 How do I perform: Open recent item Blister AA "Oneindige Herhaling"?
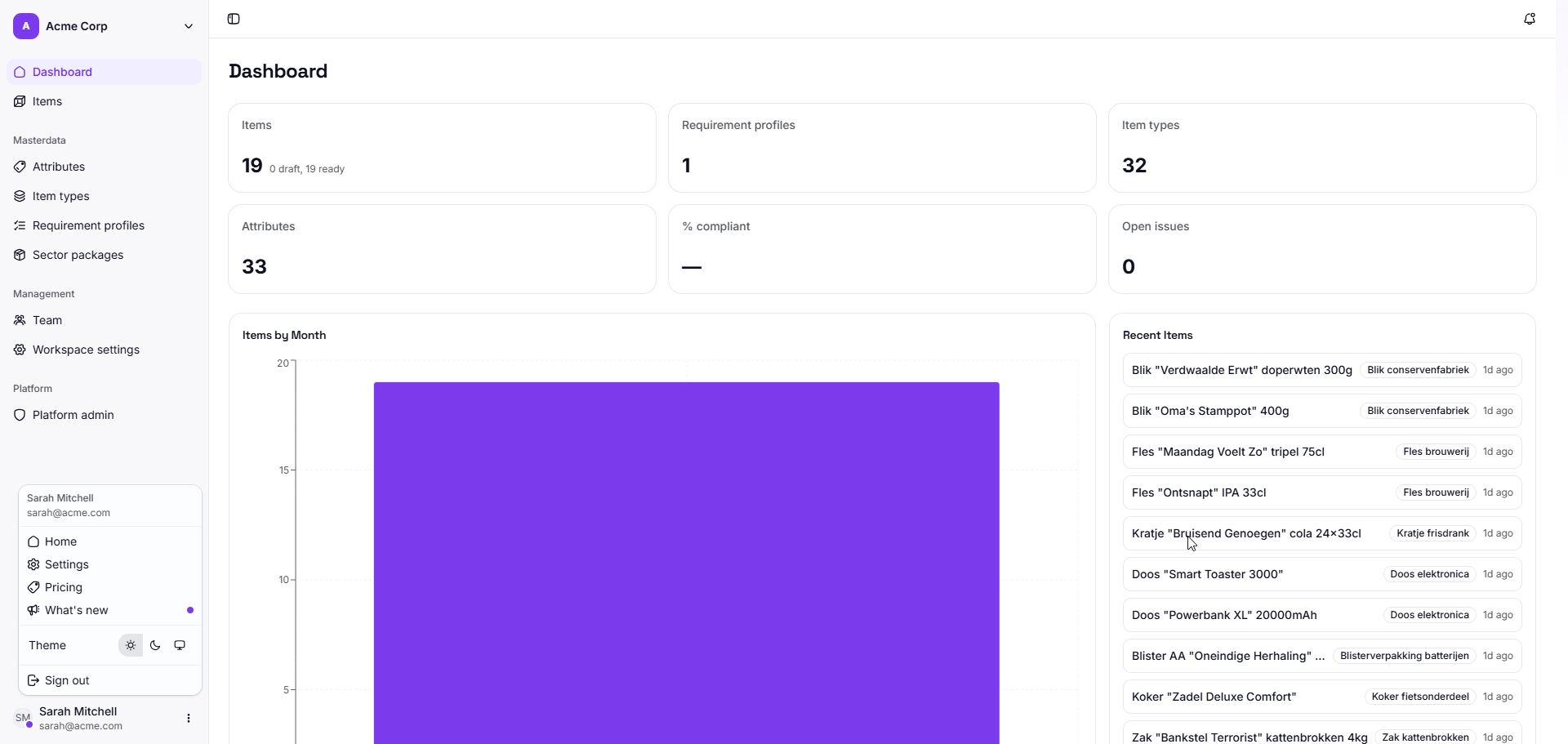tap(1322, 656)
